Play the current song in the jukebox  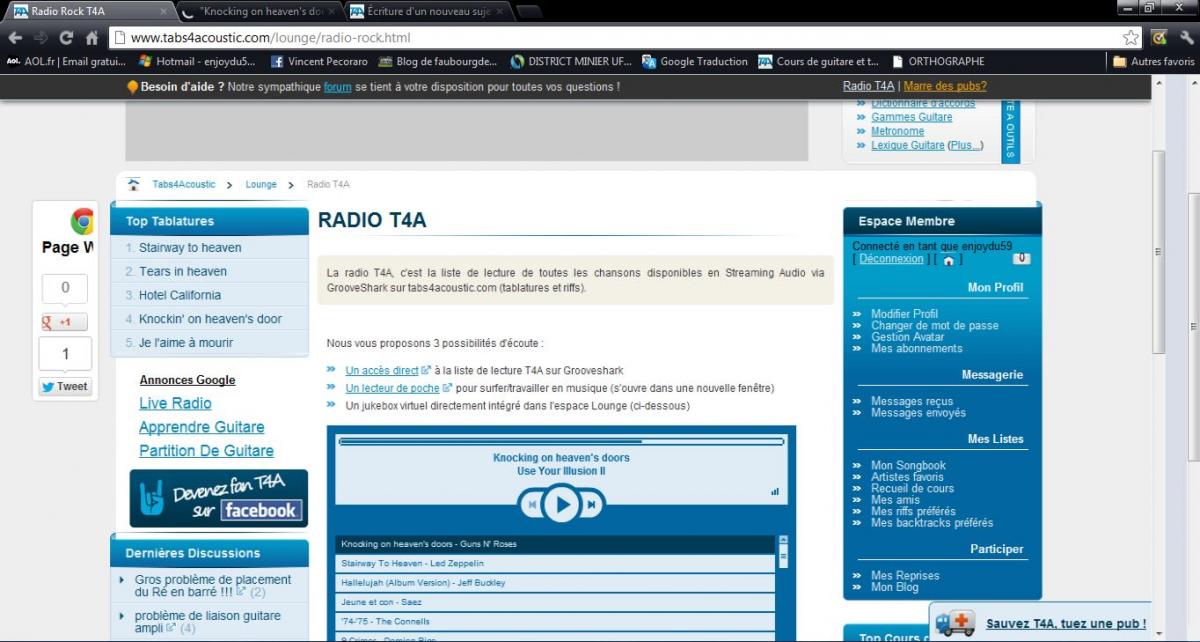click(x=562, y=504)
